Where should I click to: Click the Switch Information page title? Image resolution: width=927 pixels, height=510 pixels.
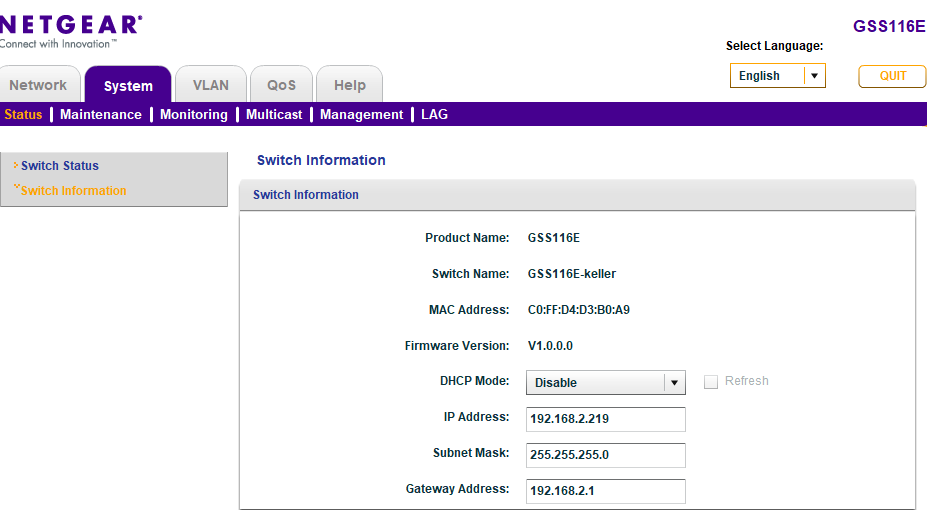[321, 160]
